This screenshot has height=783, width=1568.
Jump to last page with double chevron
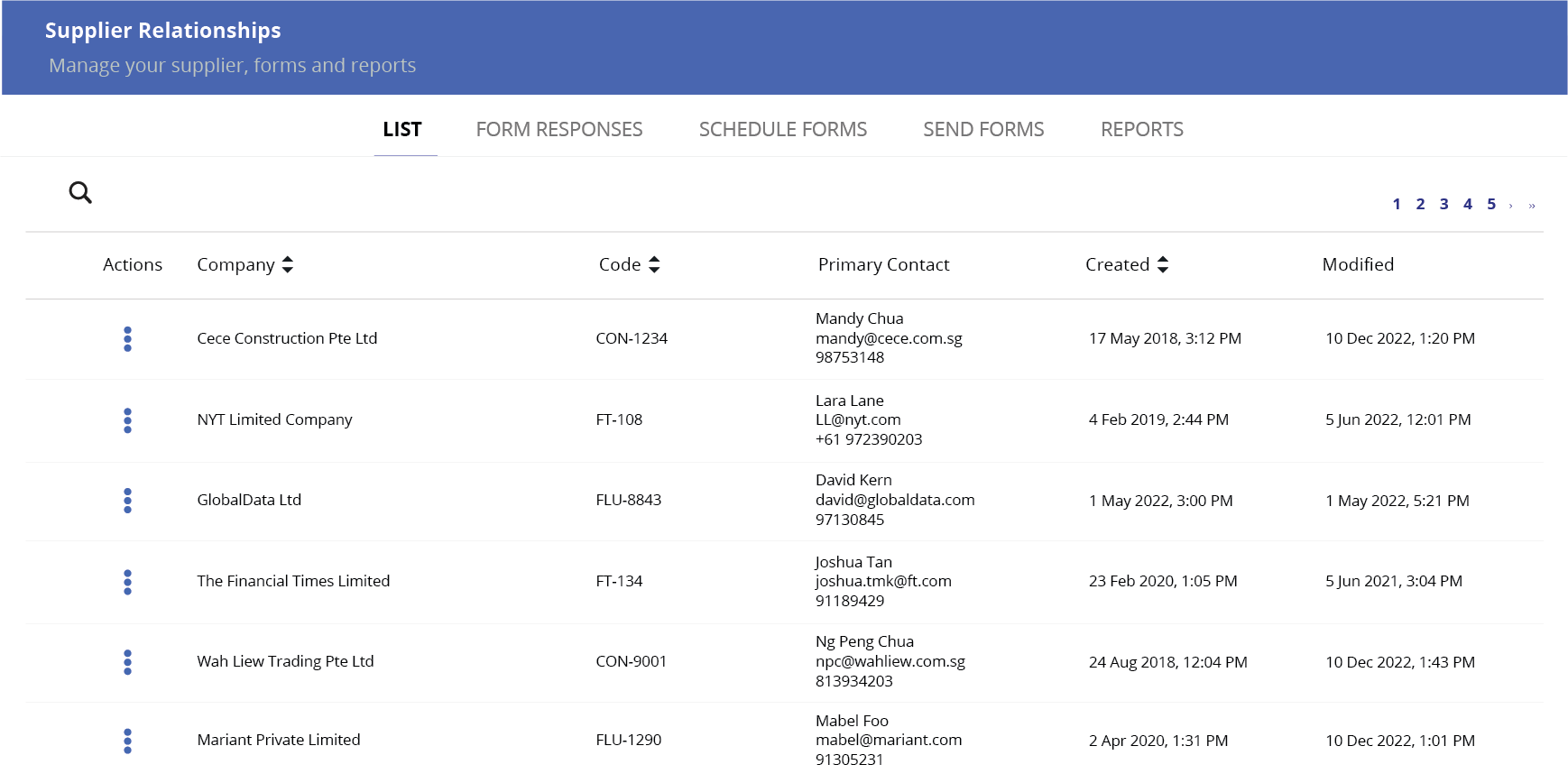1532,206
